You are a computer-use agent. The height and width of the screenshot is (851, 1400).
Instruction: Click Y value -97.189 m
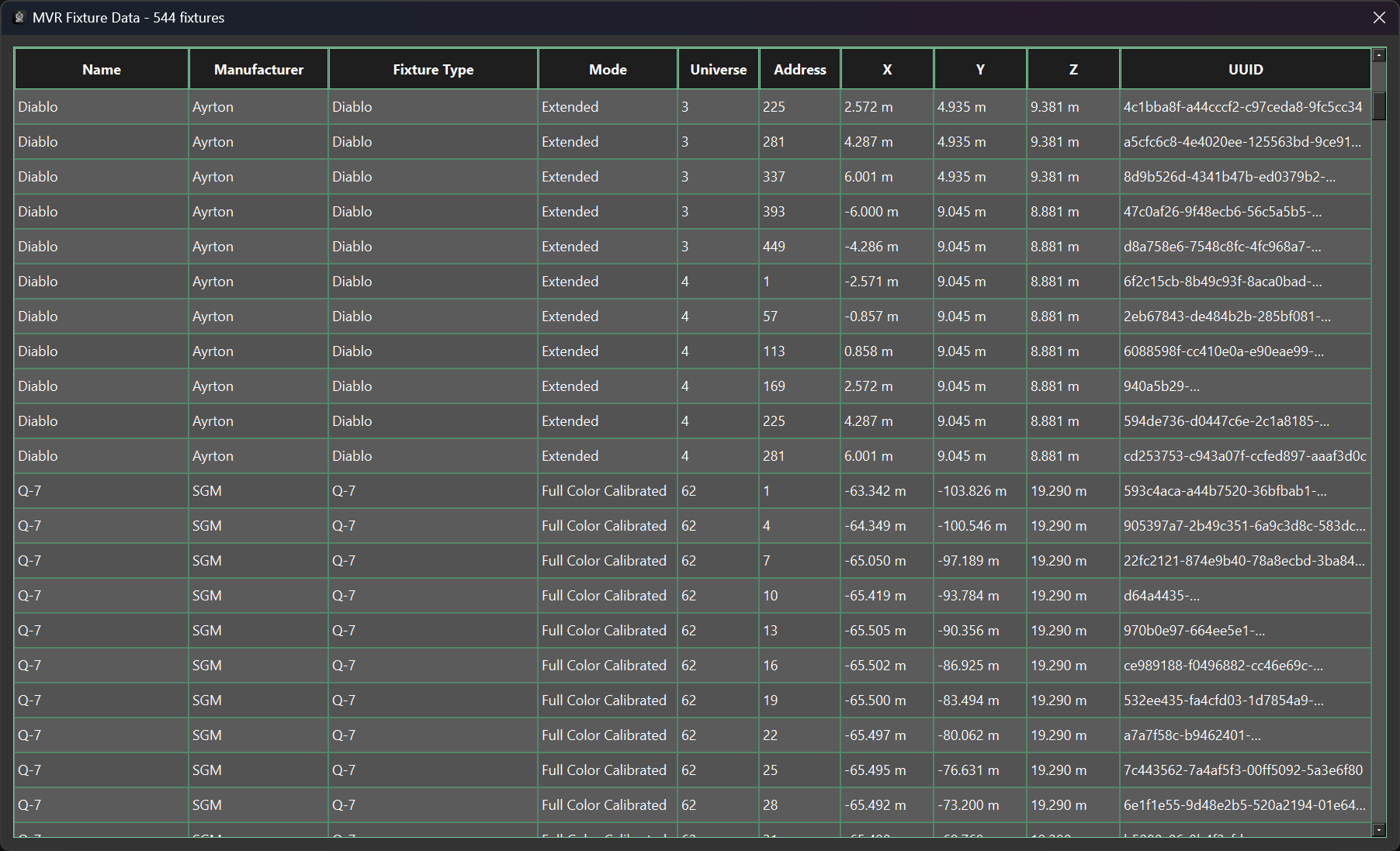980,561
